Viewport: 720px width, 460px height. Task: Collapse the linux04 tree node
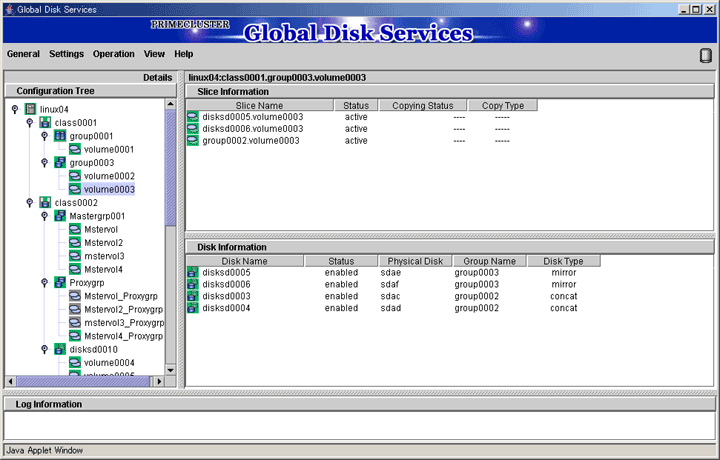pos(15,109)
